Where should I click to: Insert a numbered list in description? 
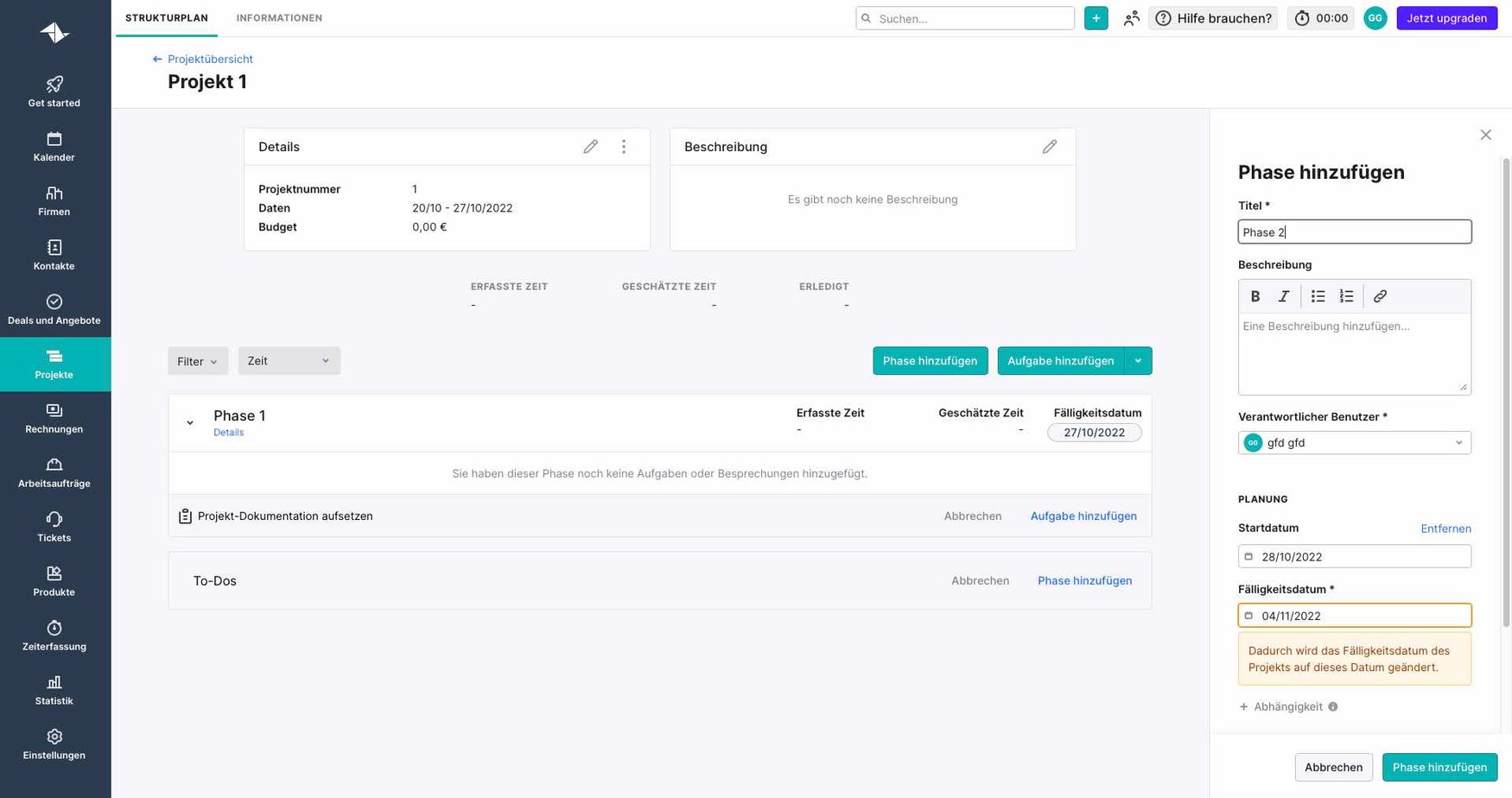(1346, 296)
